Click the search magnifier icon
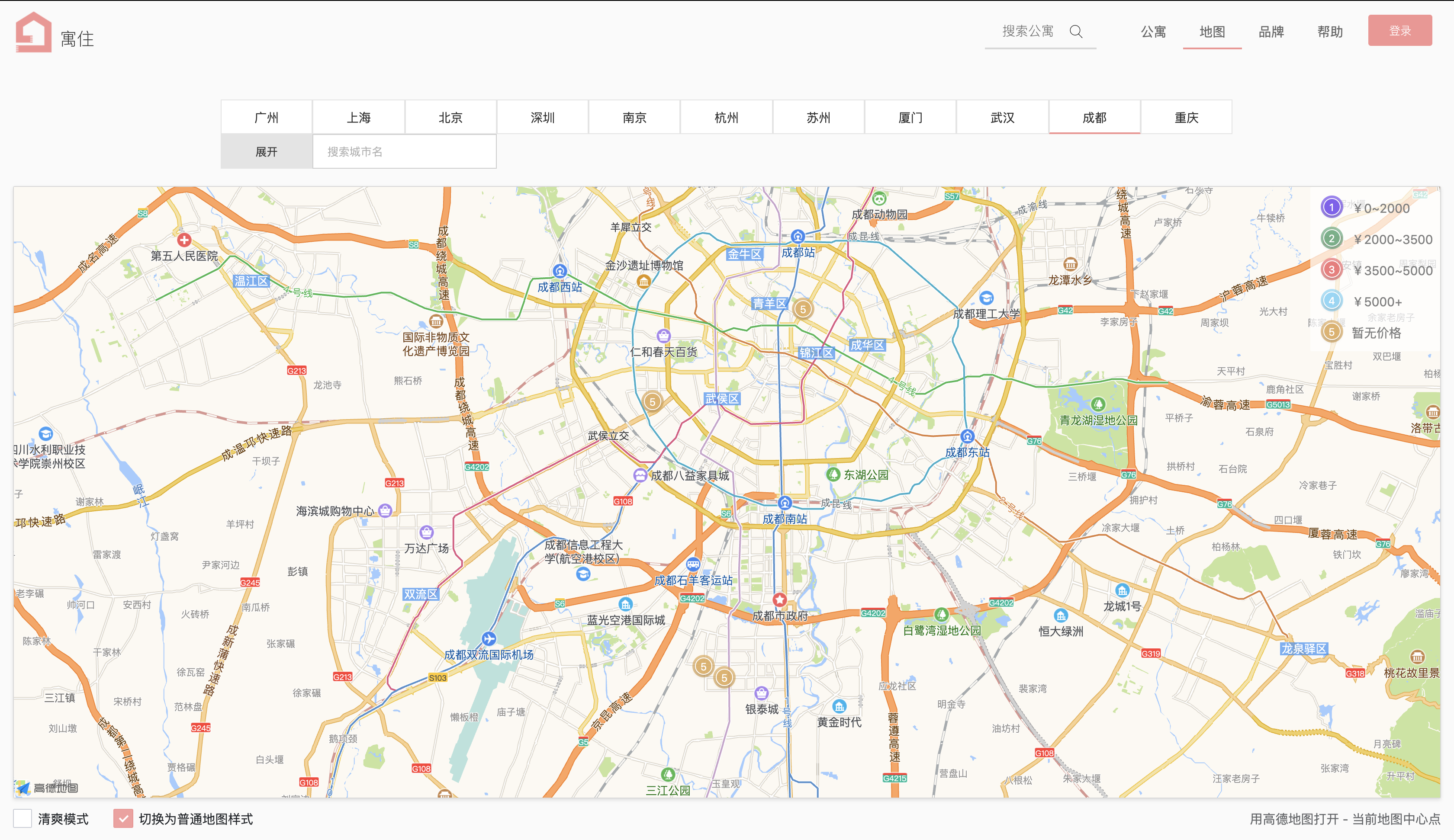The width and height of the screenshot is (1454, 840). [x=1075, y=31]
